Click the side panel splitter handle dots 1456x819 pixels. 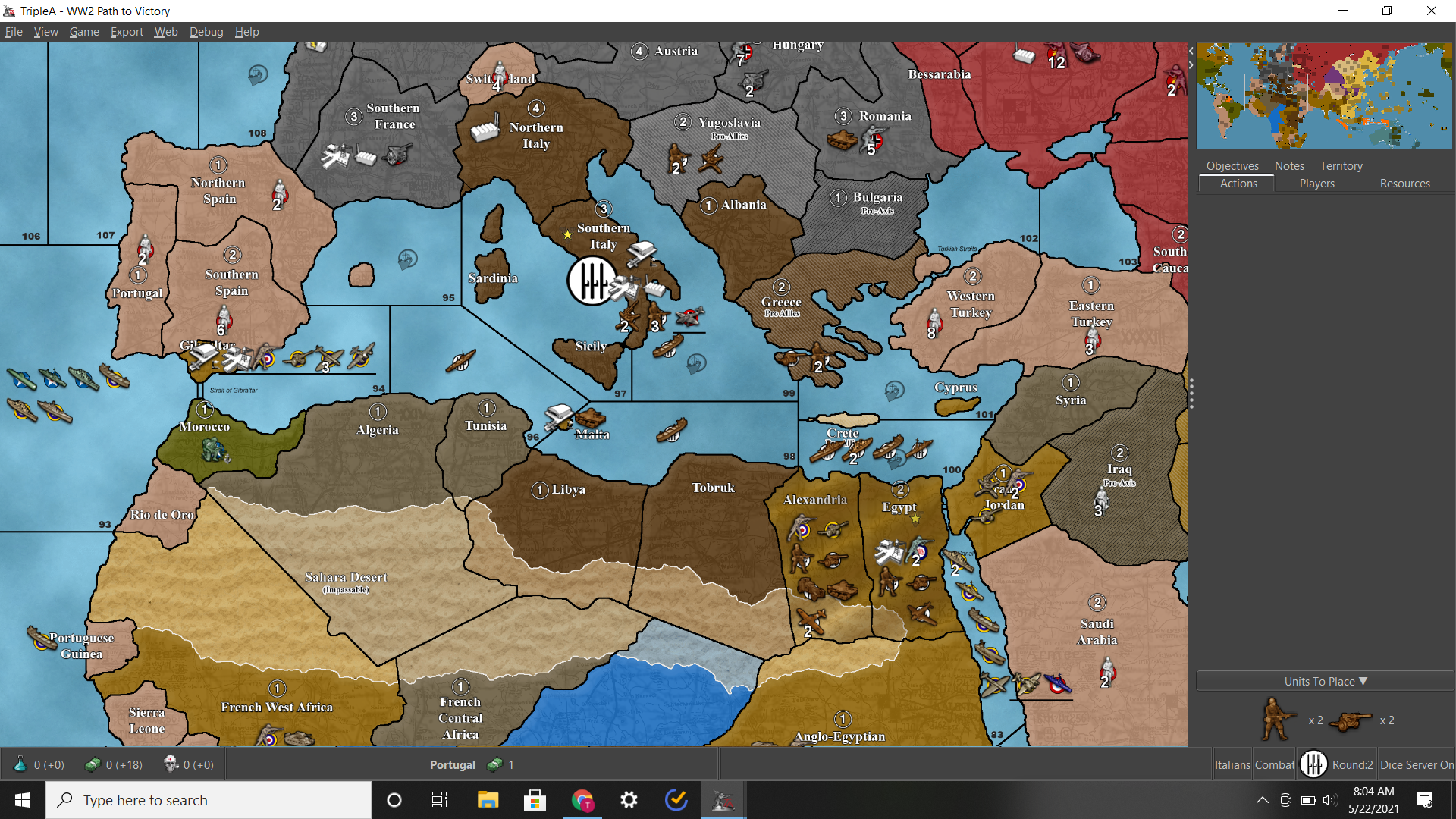[x=1191, y=394]
